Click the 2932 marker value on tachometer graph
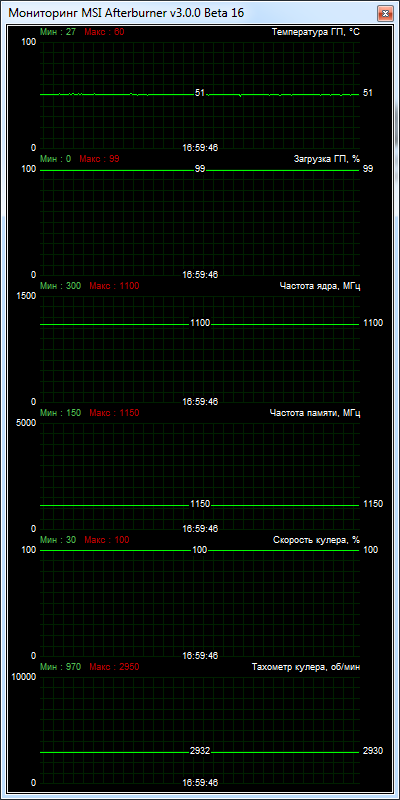Viewport: 400px width, 800px height. 200,751
